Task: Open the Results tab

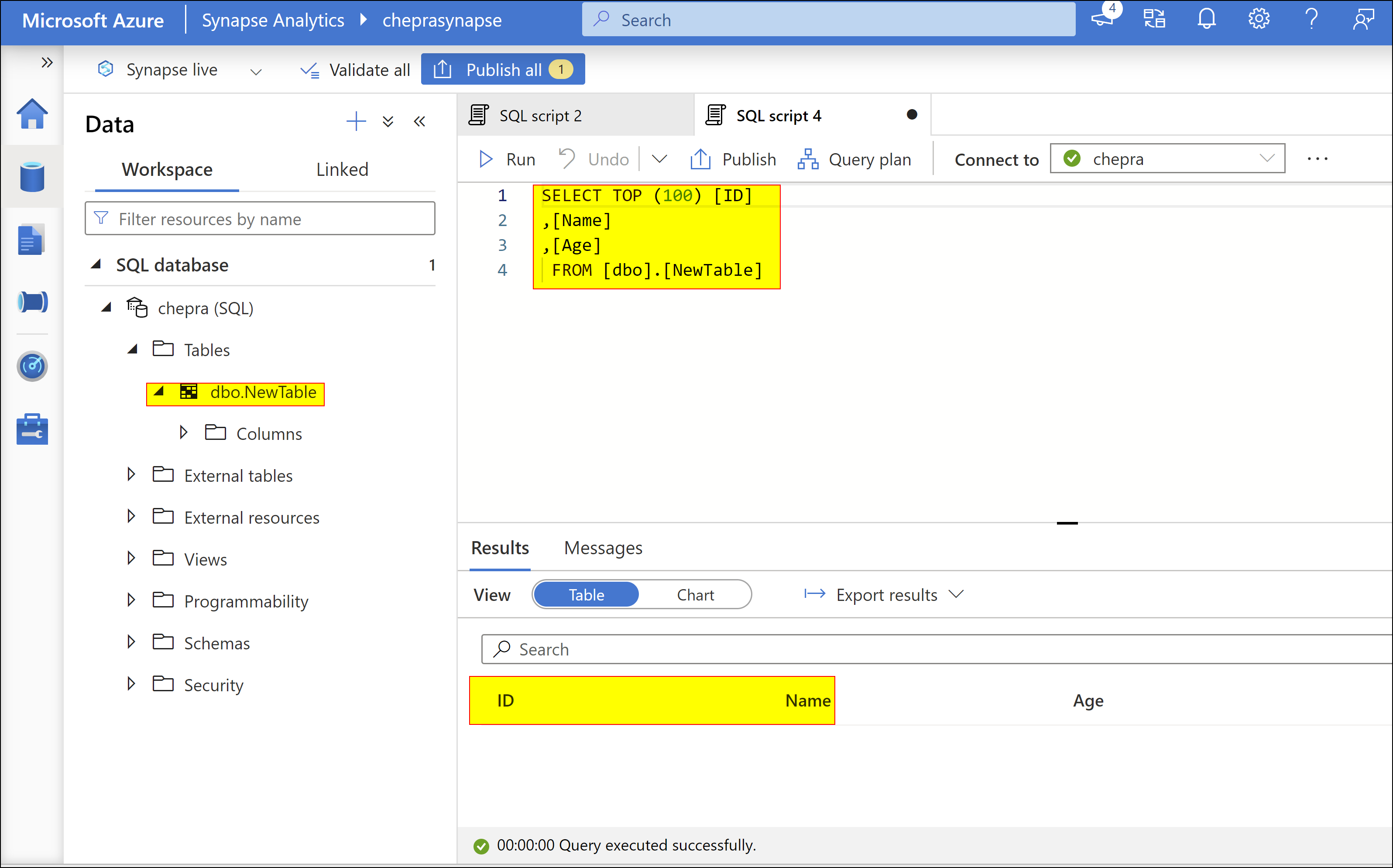Action: pyautogui.click(x=500, y=548)
